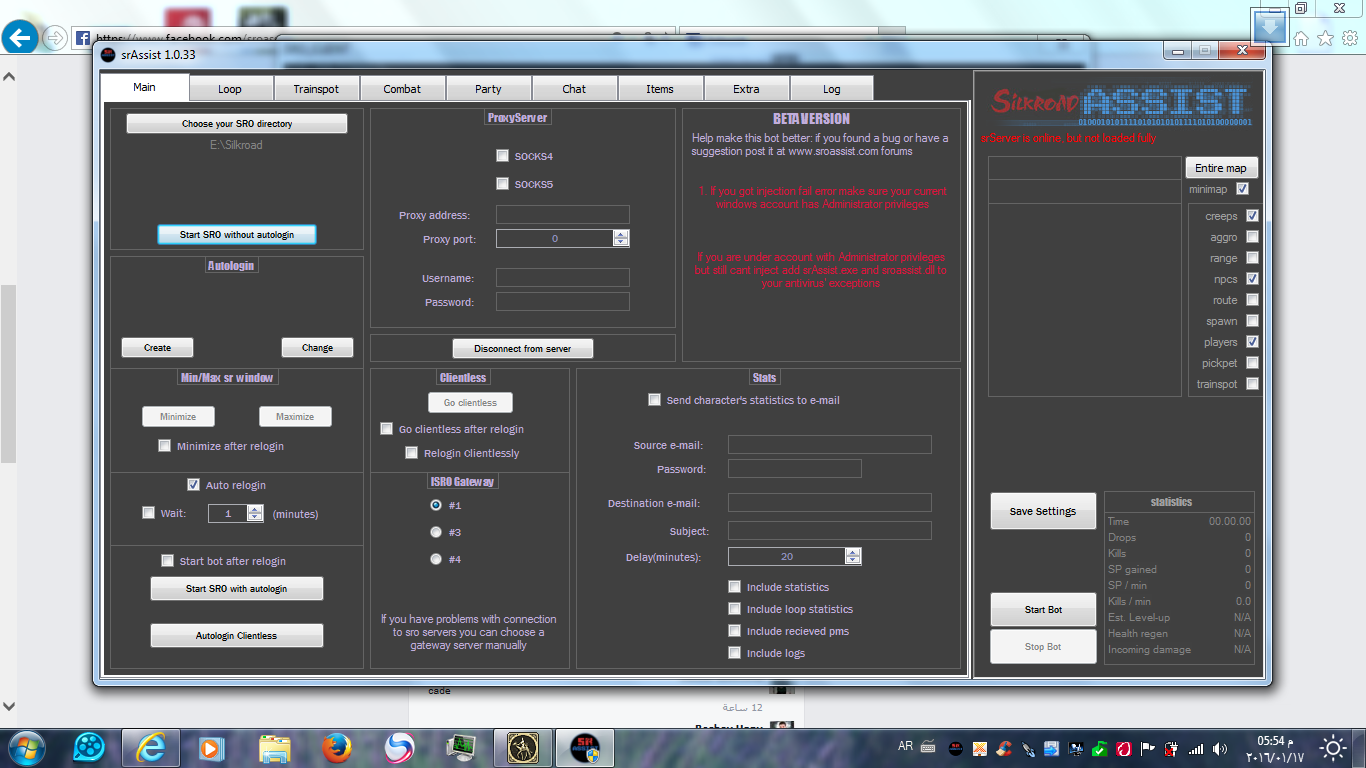Click the Start Bot button
This screenshot has width=1366, height=768.
pos(1043,609)
